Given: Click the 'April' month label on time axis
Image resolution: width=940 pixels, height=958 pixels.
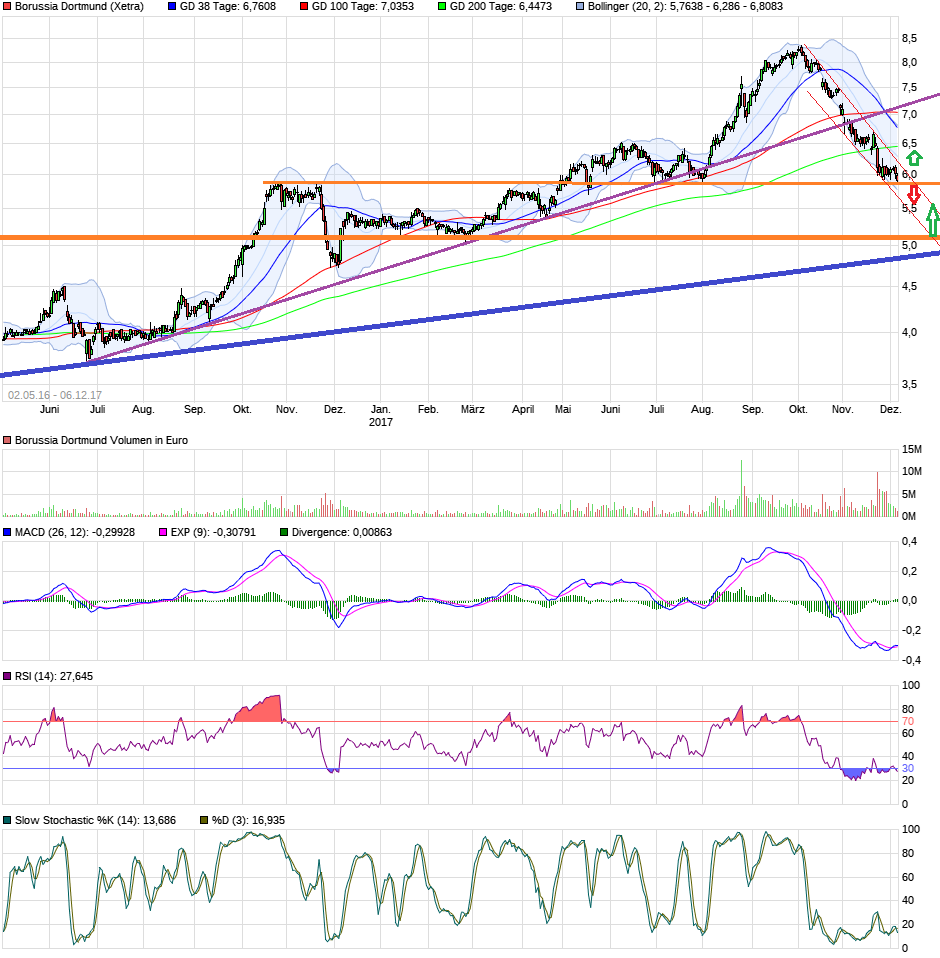Looking at the screenshot, I should point(523,409).
